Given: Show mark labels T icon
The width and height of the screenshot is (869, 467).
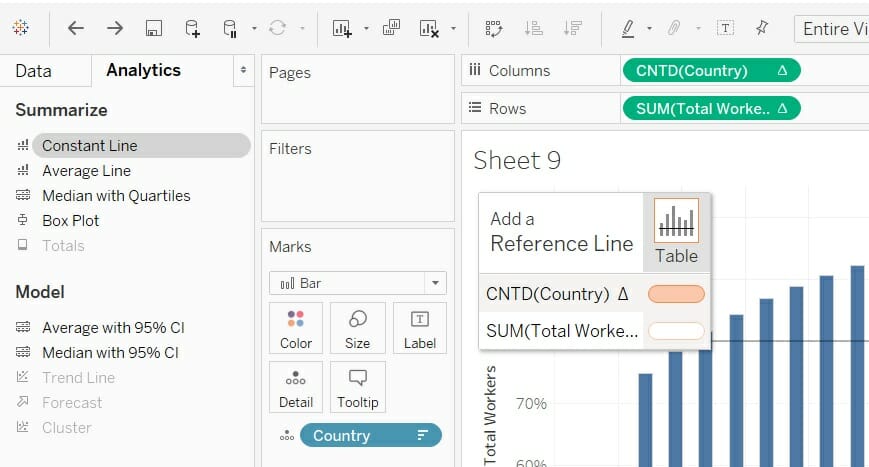Looking at the screenshot, I should (725, 28).
